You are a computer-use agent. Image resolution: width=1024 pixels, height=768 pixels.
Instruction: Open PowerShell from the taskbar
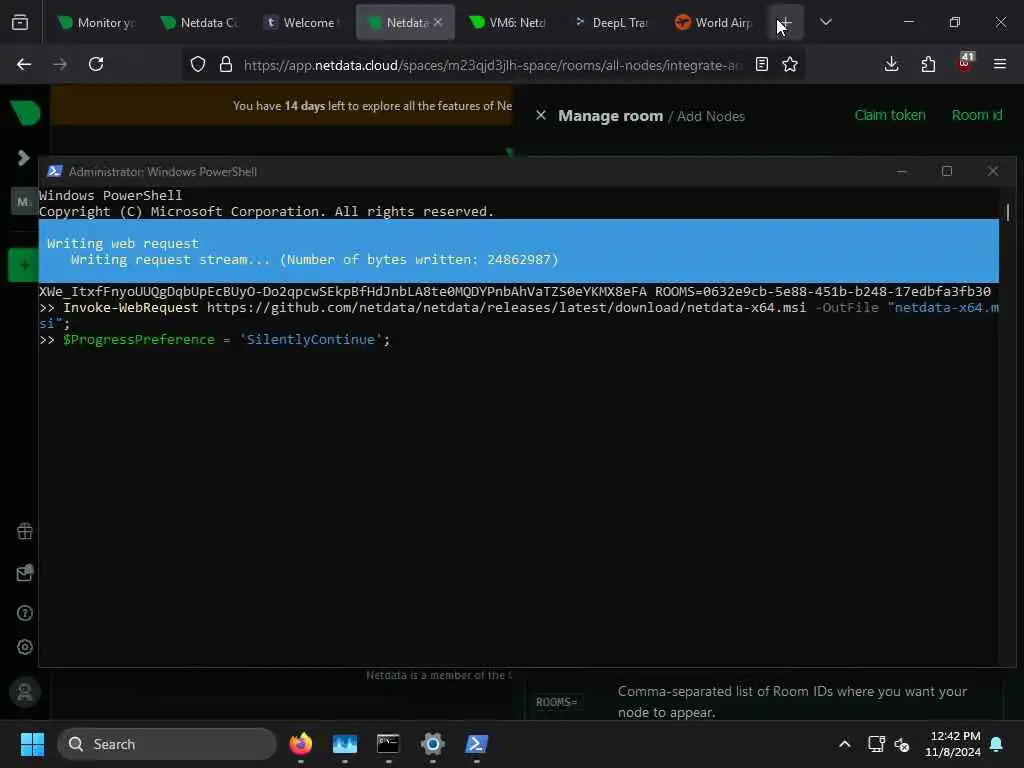point(476,744)
